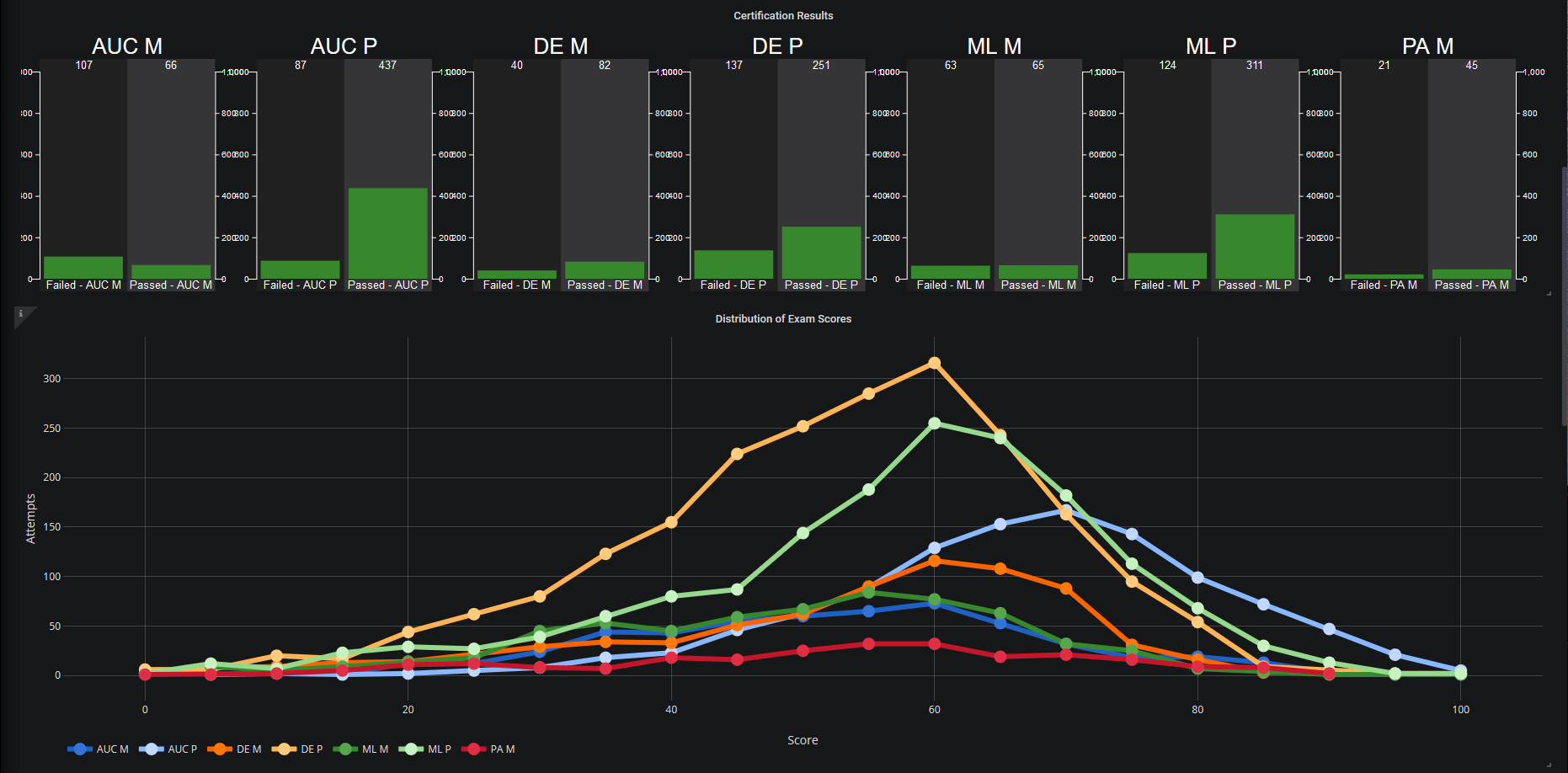Click the Distribution of Exam Scores resize handle
The height and width of the screenshot is (773, 1568).
(x=1549, y=765)
